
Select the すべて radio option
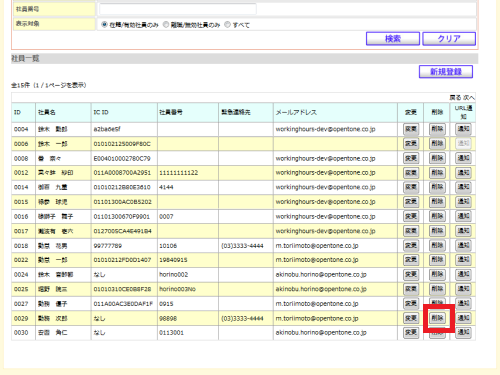[227, 25]
